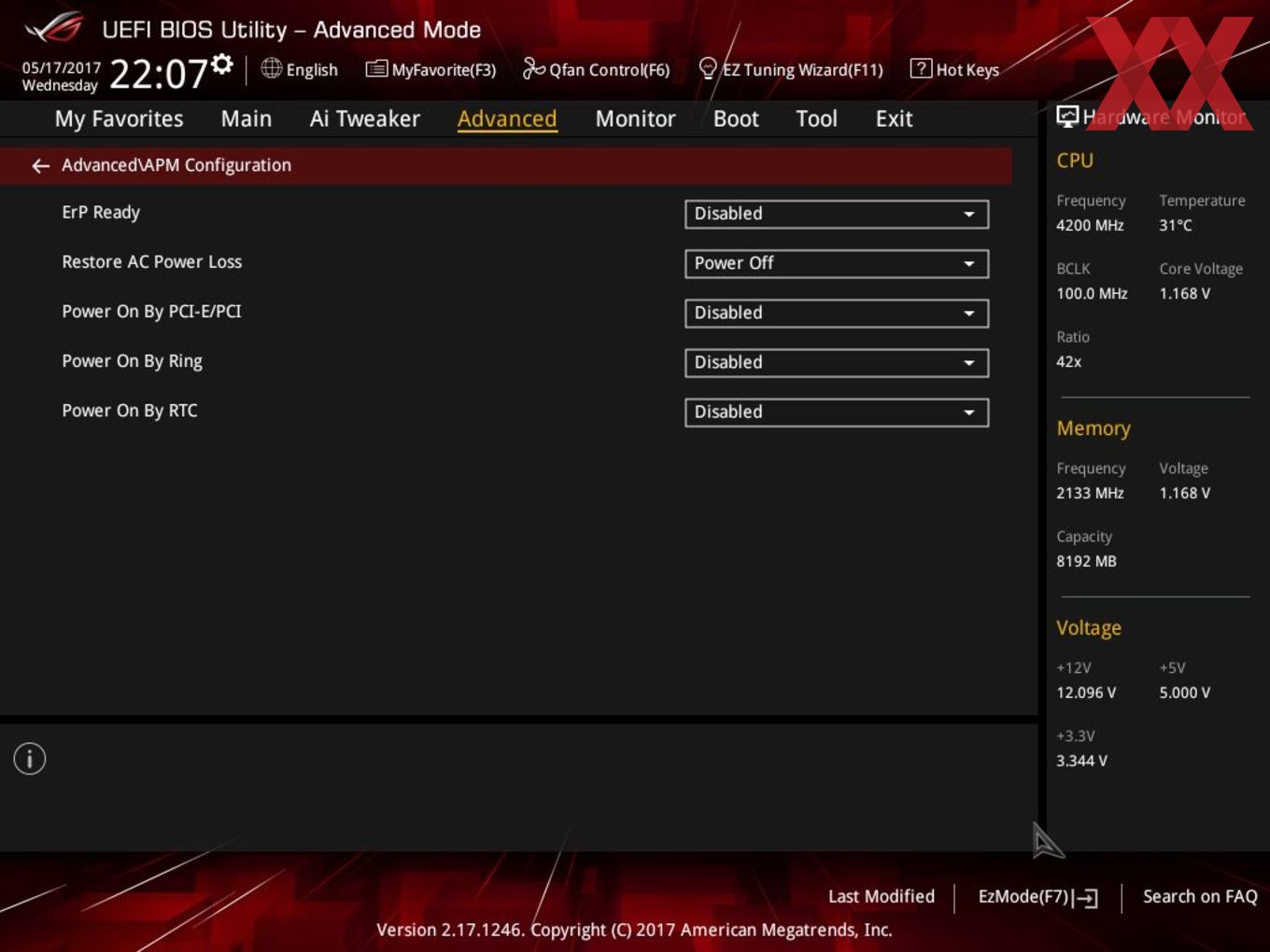Click the Voltage heading in Hardware Monitor

[x=1089, y=628]
